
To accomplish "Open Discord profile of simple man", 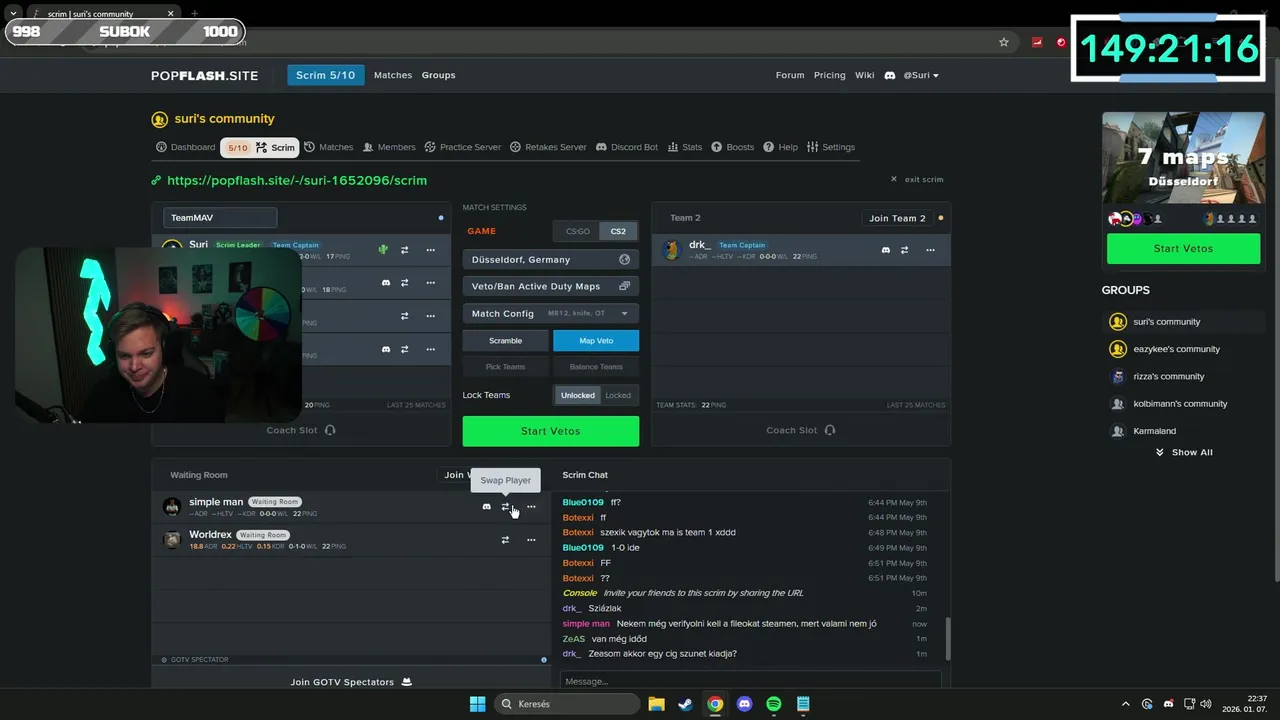I will click(x=487, y=507).
